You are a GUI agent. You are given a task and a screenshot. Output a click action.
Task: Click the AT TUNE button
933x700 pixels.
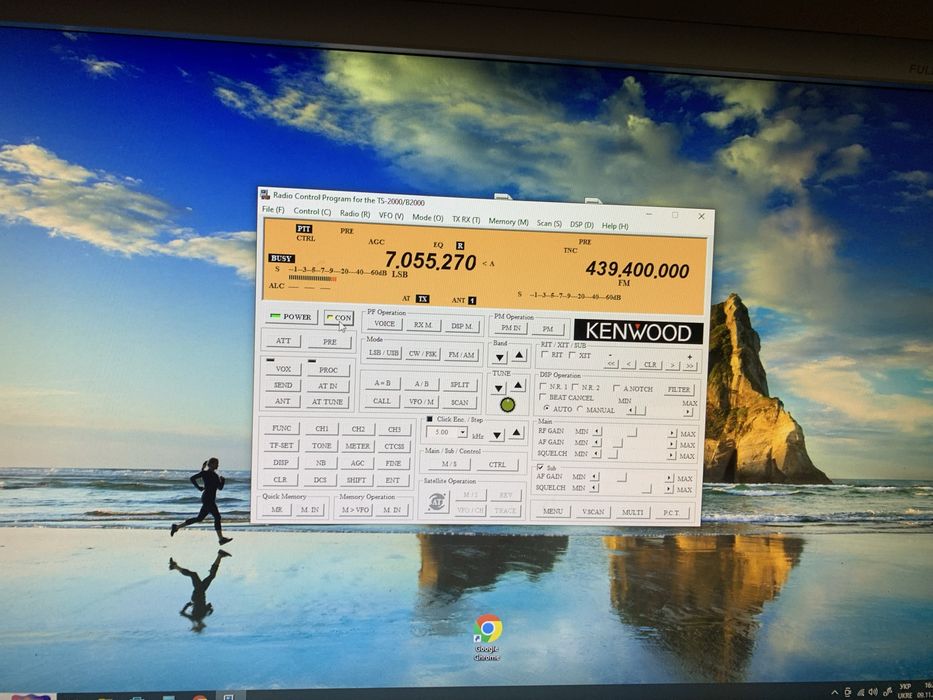[327, 402]
